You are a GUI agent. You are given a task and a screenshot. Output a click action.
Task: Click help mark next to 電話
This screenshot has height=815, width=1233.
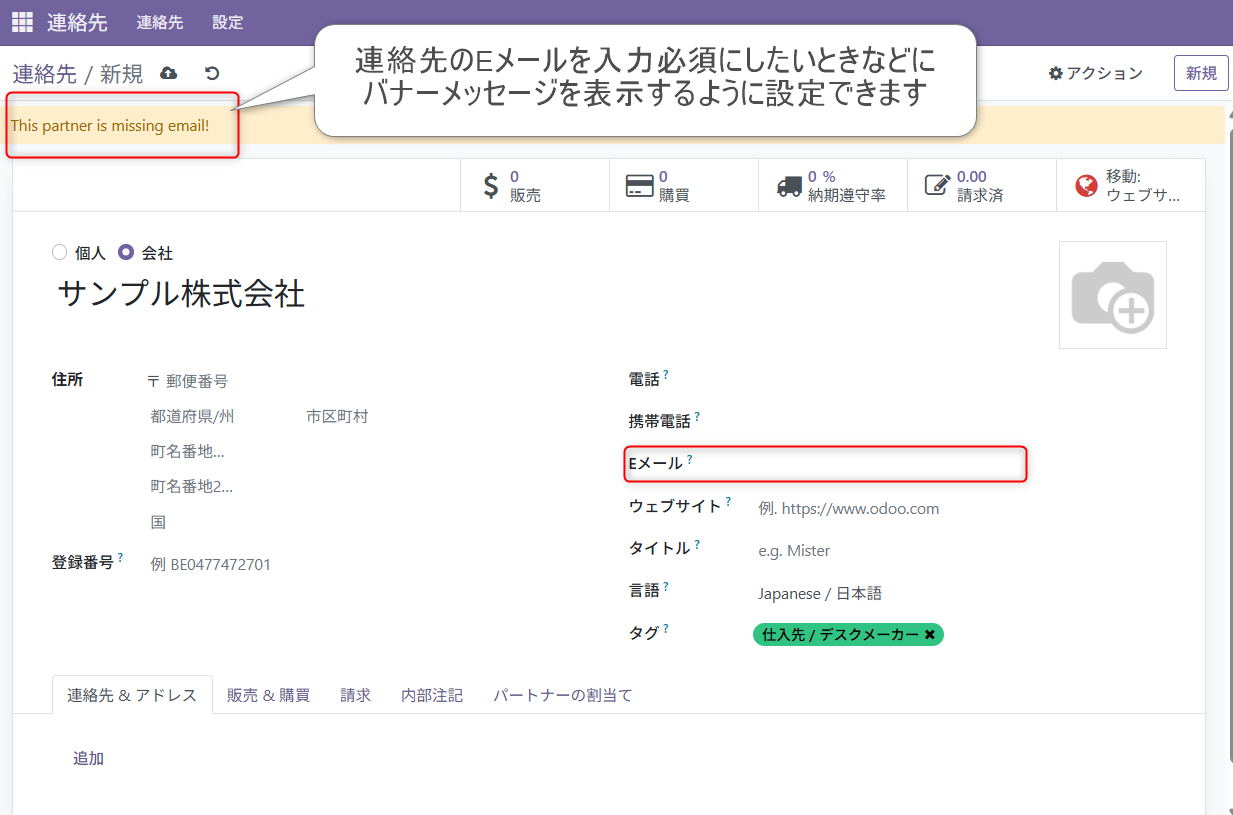666,374
